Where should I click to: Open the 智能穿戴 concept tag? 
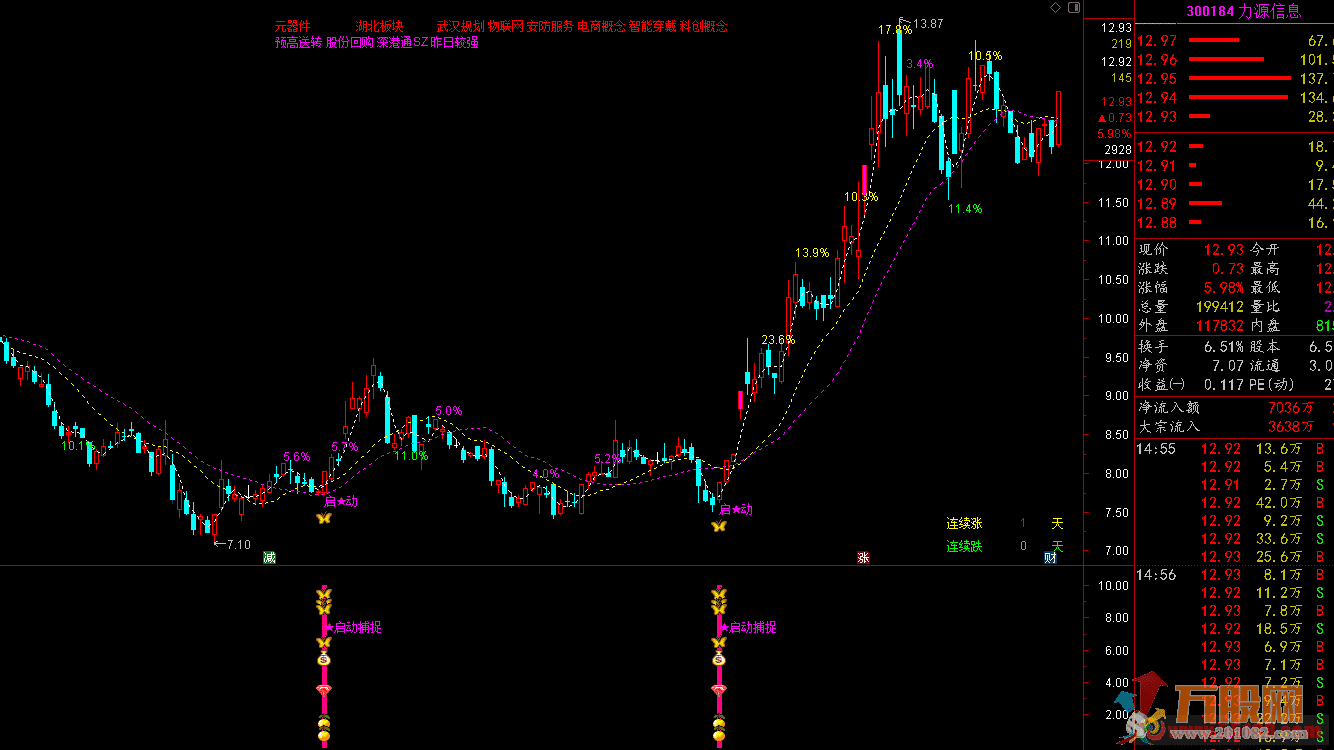[653, 27]
